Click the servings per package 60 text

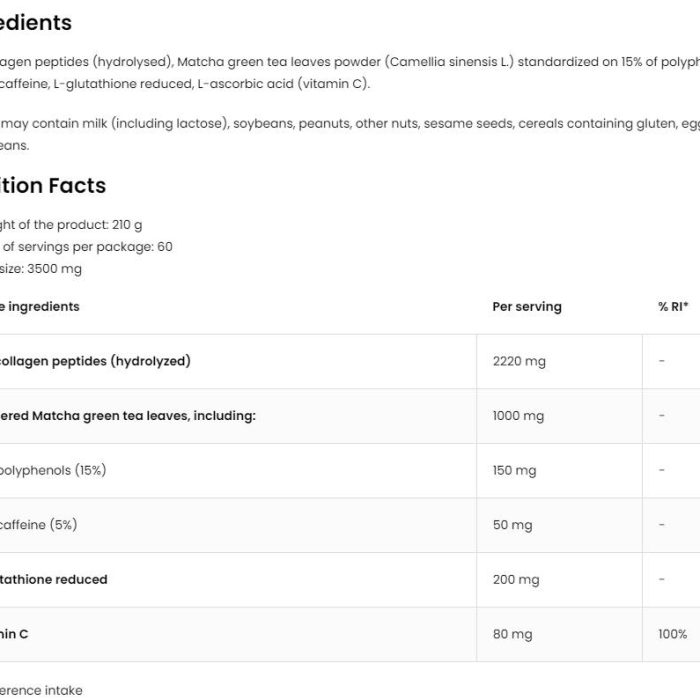tap(86, 247)
